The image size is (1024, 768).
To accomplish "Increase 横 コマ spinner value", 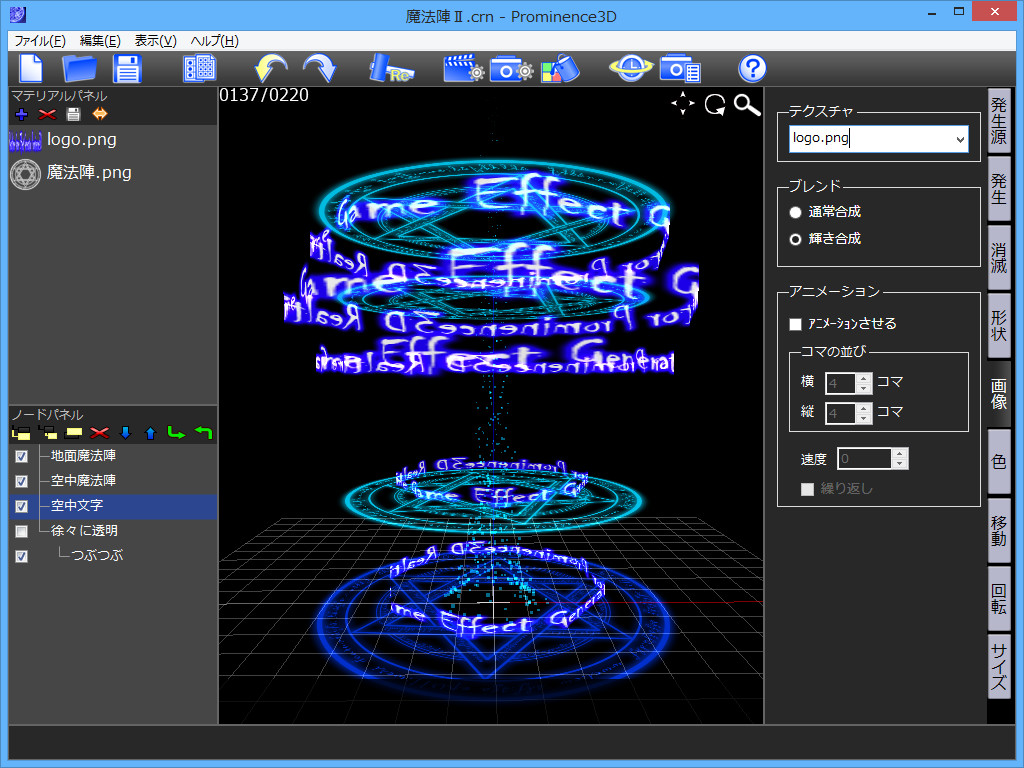I will pos(864,378).
